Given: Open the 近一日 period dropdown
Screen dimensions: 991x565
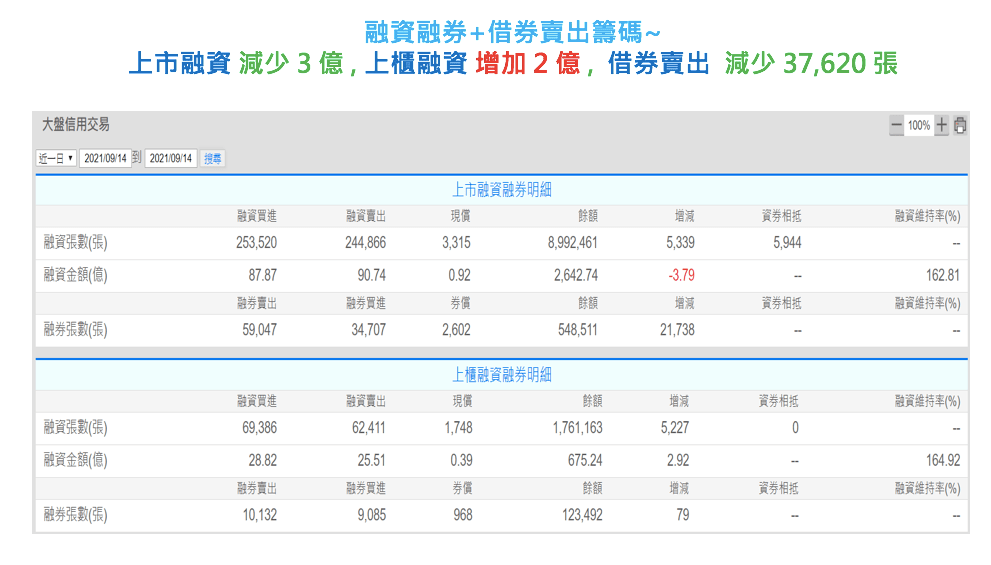Looking at the screenshot, I should (56, 158).
